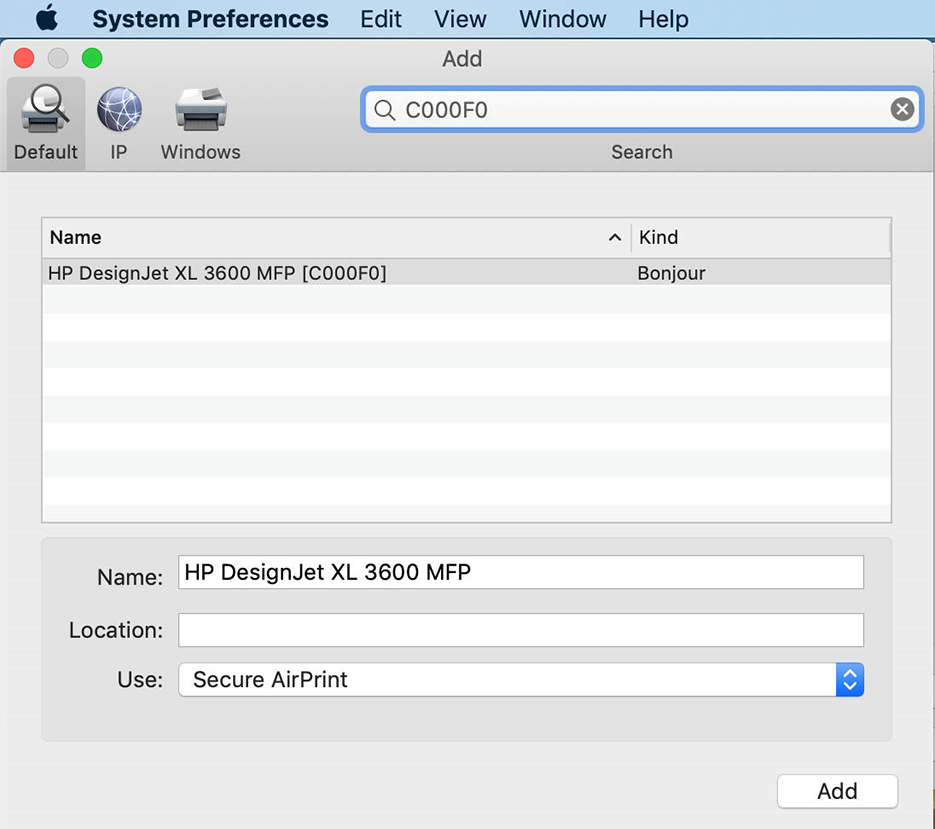Screen dimensions: 935x829
Task: Toggle sort order on Name column arrow
Action: tap(615, 238)
